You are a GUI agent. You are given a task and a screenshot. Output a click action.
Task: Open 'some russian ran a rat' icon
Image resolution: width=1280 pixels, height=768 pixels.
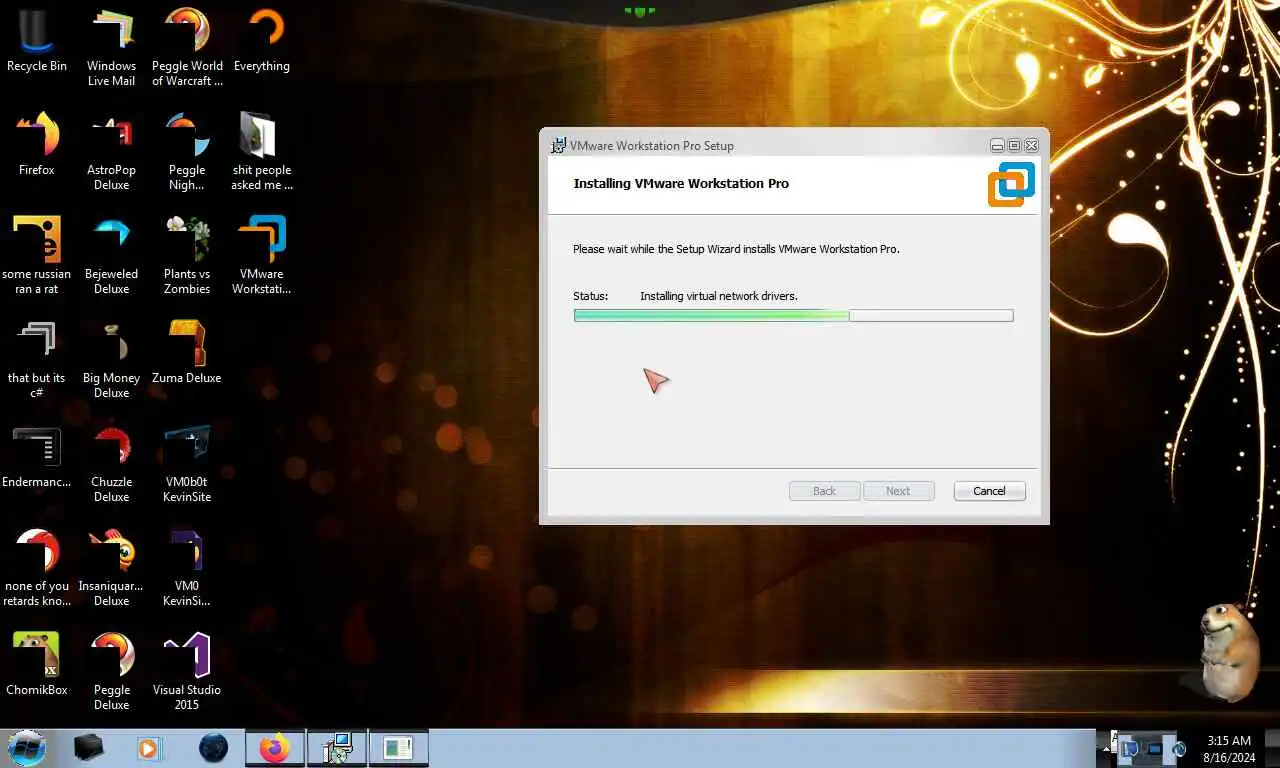coord(36,255)
